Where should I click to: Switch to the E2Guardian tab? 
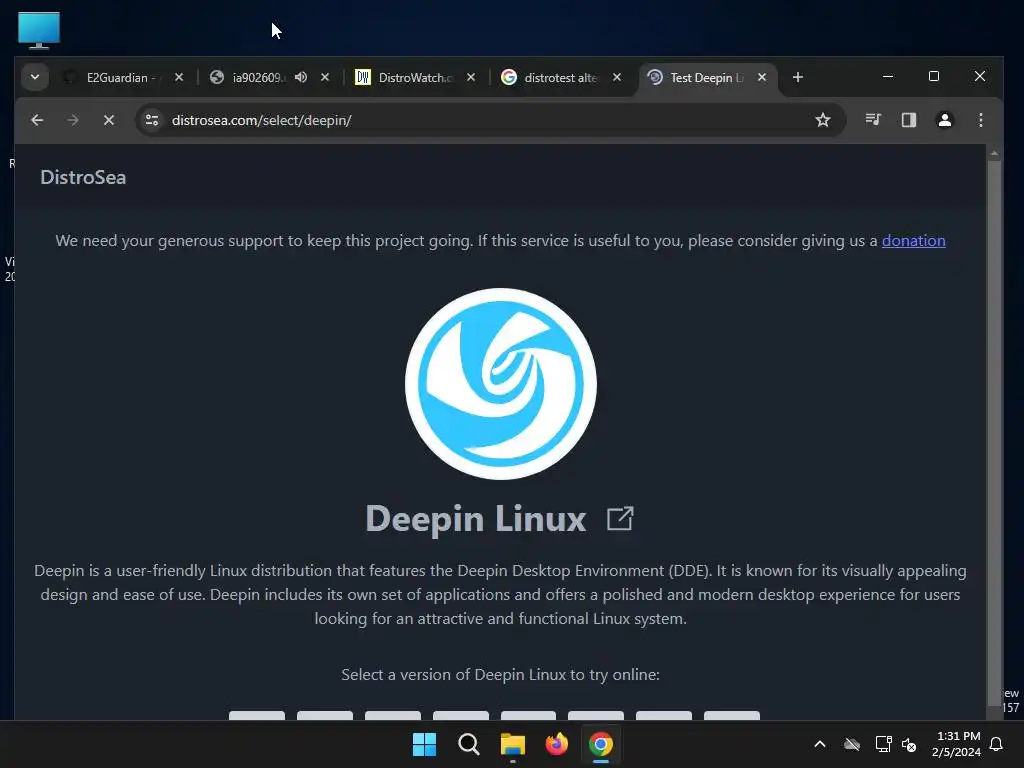(124, 77)
